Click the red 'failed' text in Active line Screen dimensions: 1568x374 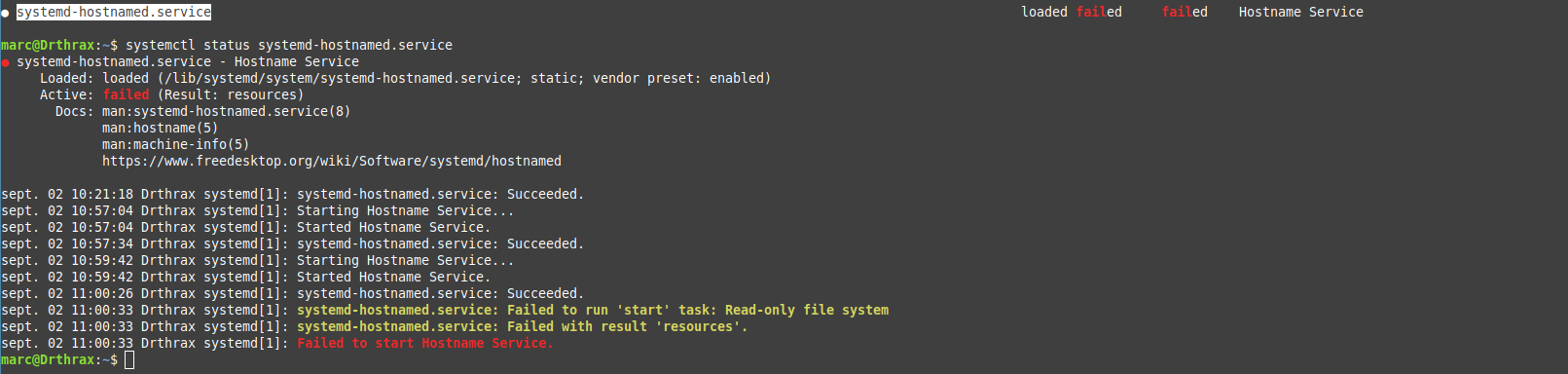[x=126, y=95]
